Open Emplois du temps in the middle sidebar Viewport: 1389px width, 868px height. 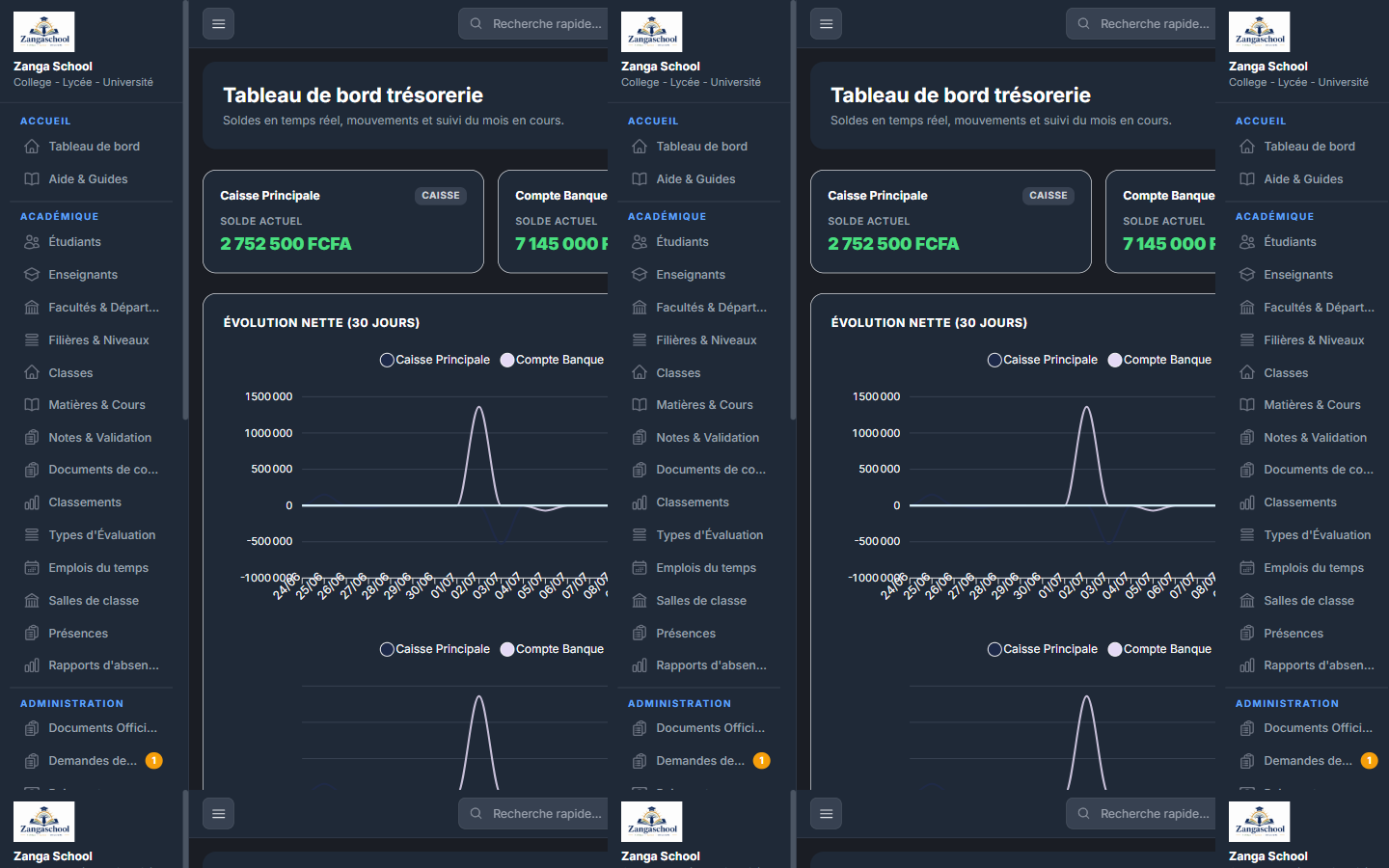coord(699,568)
